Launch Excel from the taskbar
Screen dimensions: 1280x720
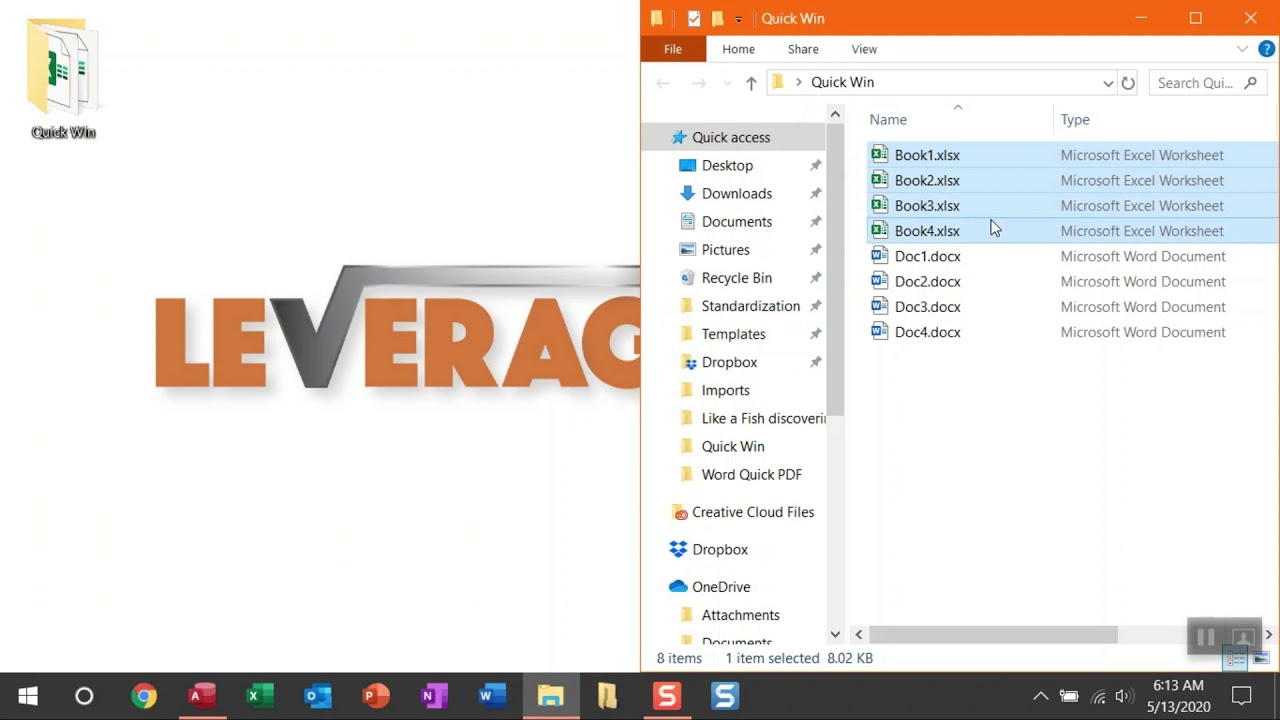[260, 696]
